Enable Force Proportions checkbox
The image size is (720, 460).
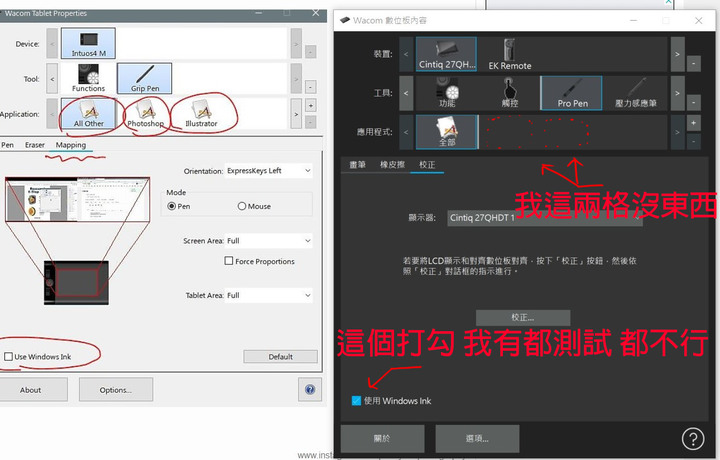coord(229,261)
